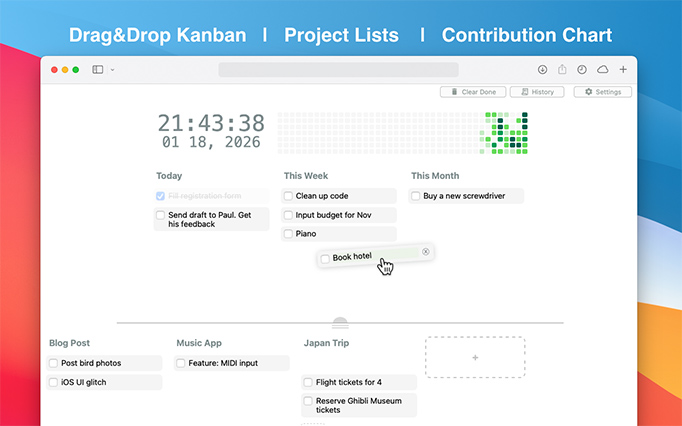Click the semicircle handle on the divider
This screenshot has height=426, width=682.
(340, 323)
